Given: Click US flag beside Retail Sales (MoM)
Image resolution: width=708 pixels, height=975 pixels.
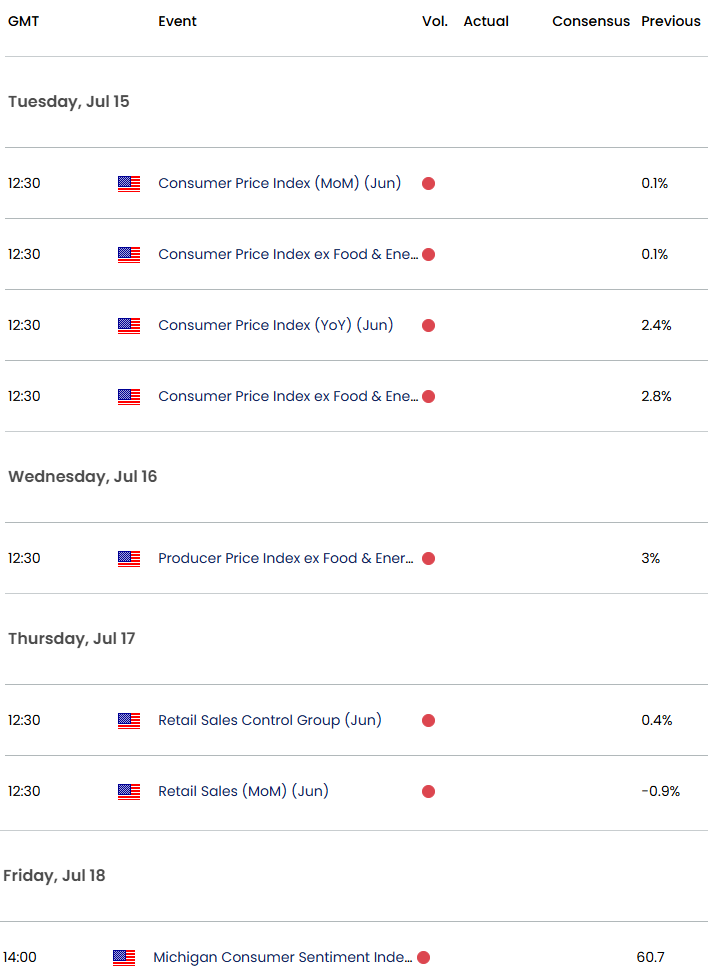Looking at the screenshot, I should (129, 792).
